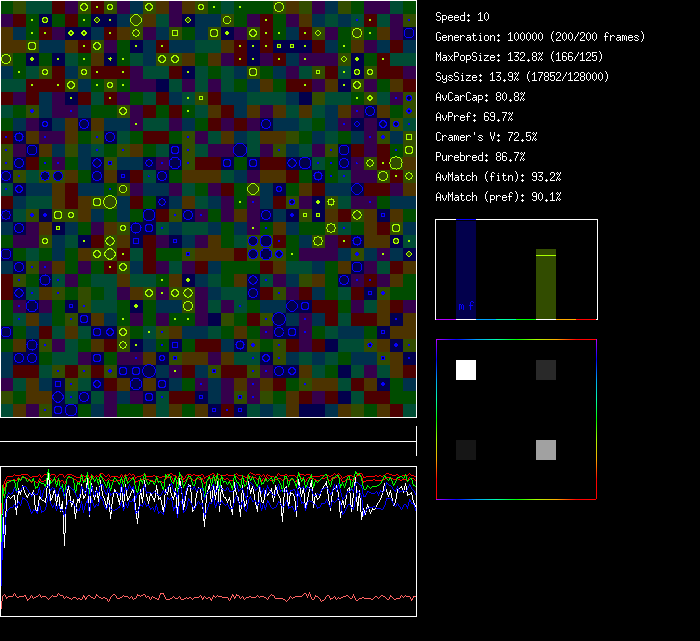Click the blue bar labeled m f
The height and width of the screenshot is (641, 700).
pos(466,270)
